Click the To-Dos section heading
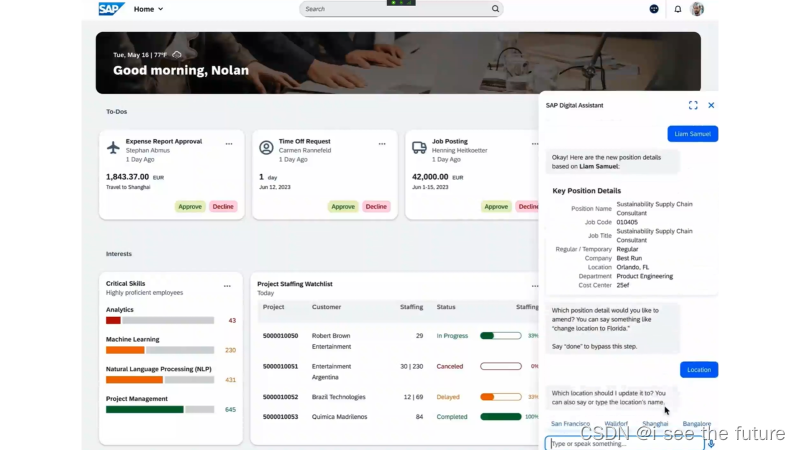The image size is (800, 450). click(x=116, y=112)
